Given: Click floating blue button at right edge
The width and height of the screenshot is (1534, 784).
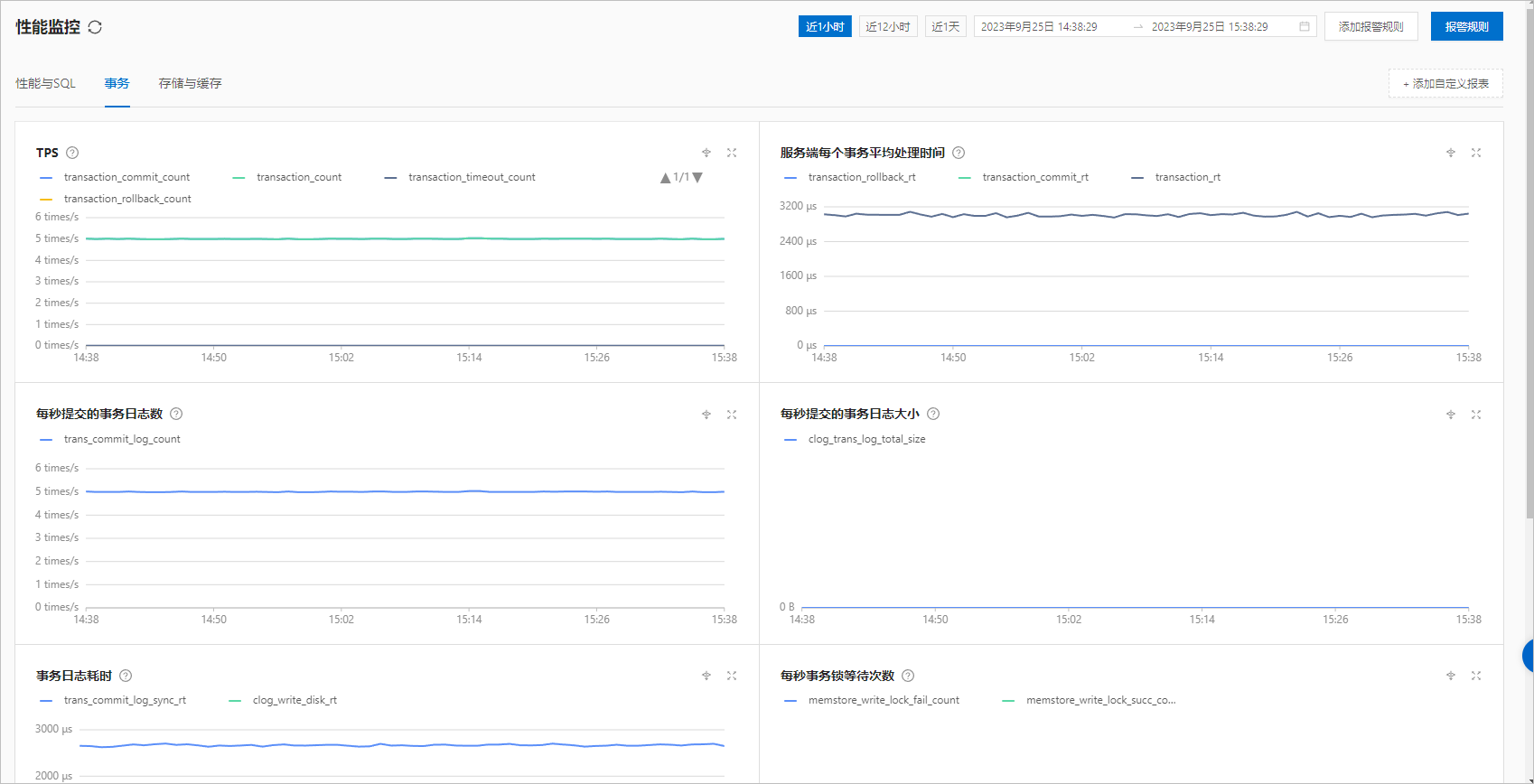Looking at the screenshot, I should coord(1529,656).
